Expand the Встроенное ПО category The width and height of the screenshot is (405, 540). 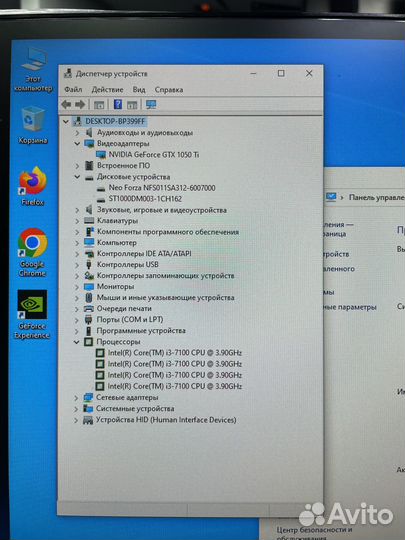[77, 166]
